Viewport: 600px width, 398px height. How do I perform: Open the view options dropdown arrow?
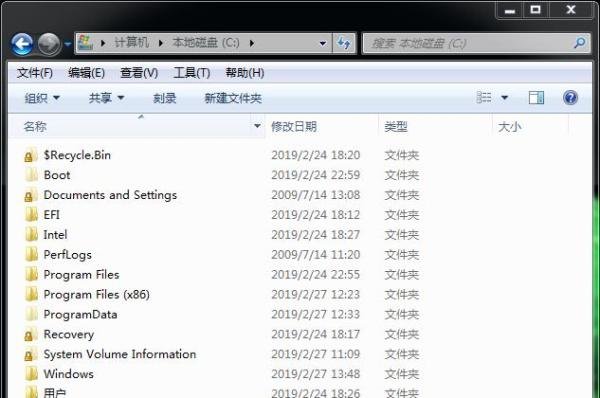[x=504, y=98]
